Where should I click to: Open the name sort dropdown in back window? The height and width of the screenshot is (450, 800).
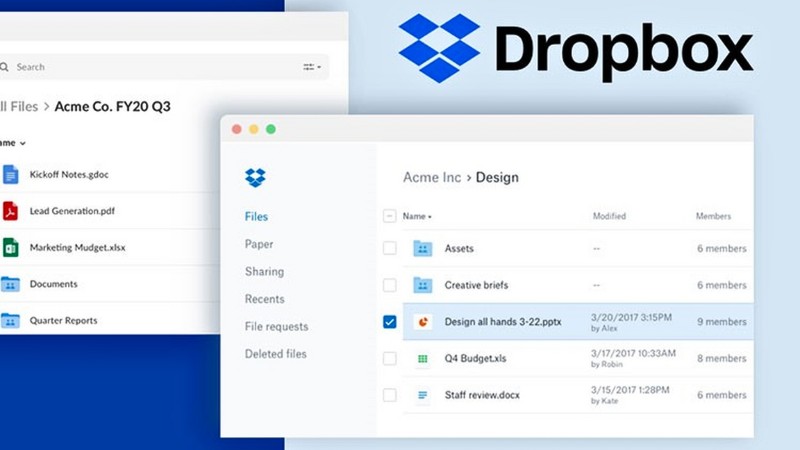click(x=13, y=143)
